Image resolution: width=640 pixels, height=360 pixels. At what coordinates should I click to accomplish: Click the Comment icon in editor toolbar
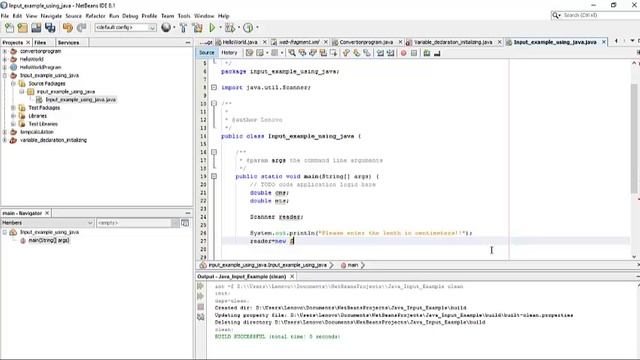click(x=427, y=53)
